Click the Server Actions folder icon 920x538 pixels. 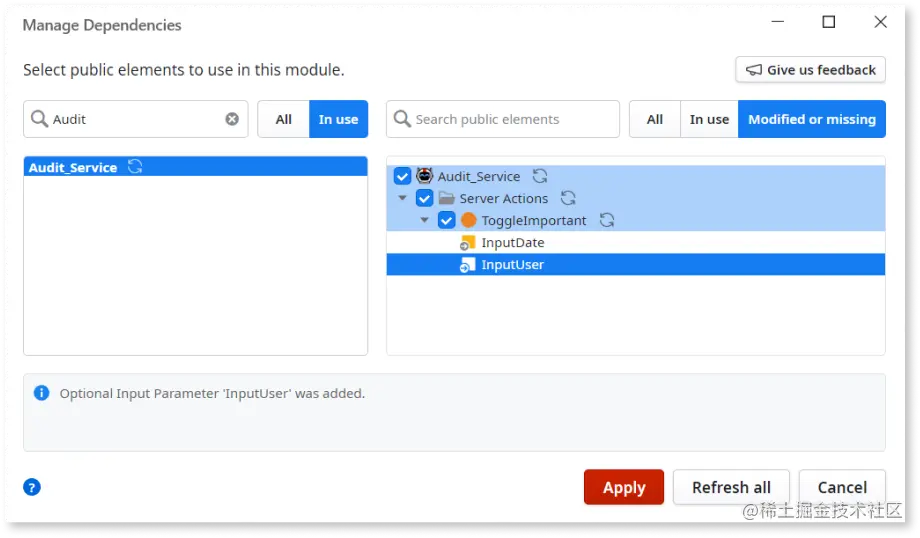(x=447, y=198)
